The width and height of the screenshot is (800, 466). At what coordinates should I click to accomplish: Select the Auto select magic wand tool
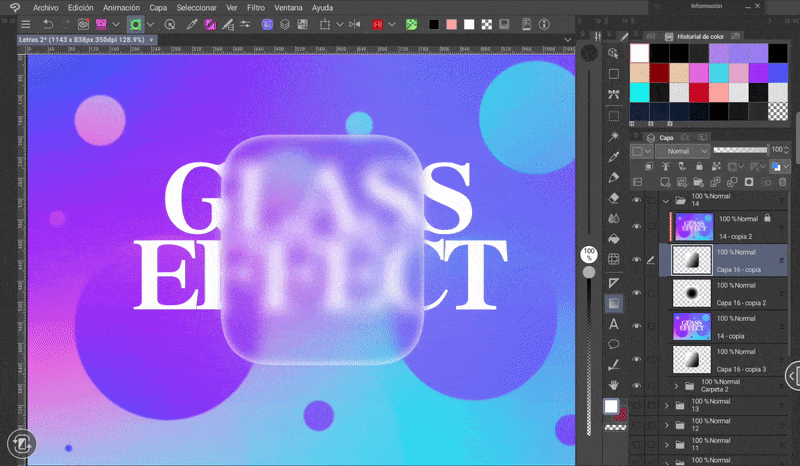[x=614, y=136]
